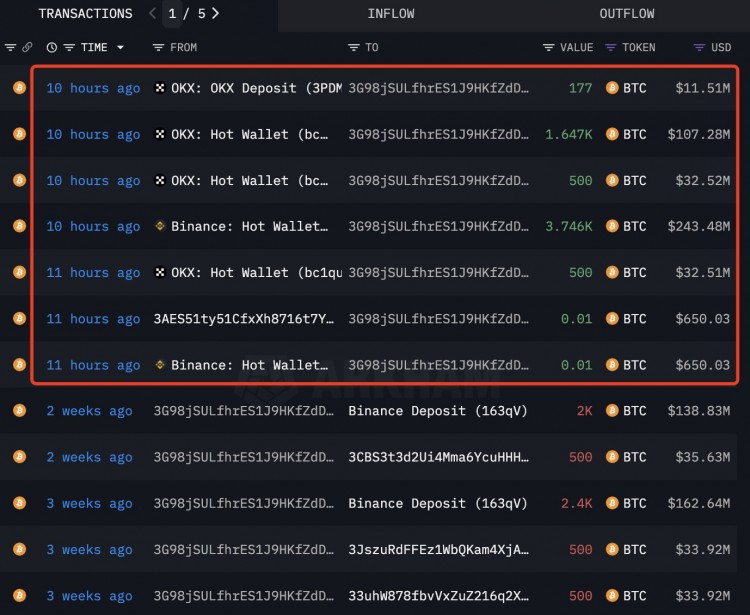Click the USD amount $107.28M

(x=699, y=134)
